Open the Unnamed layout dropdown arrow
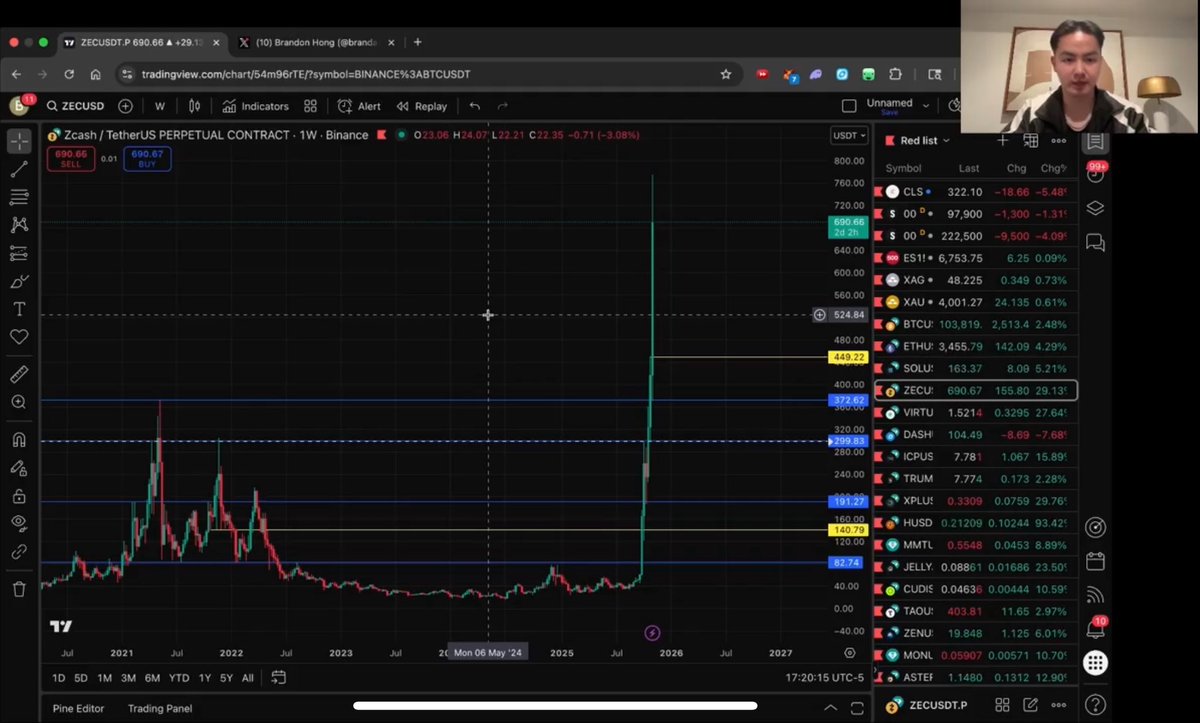 pyautogui.click(x=926, y=105)
